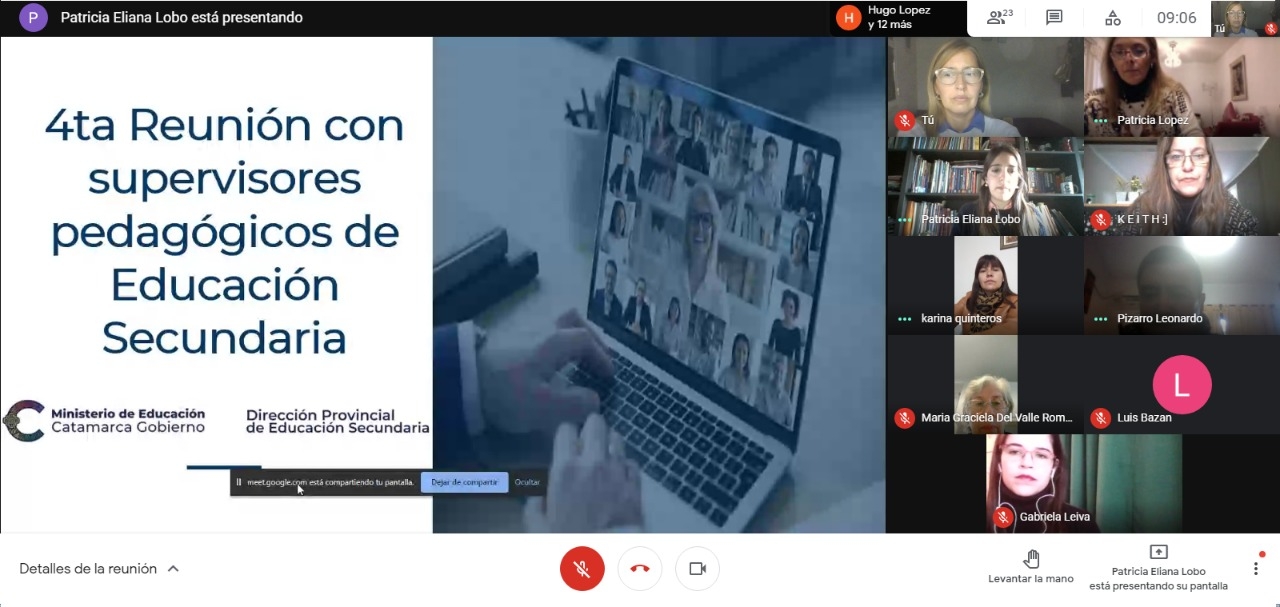Screen dimensions: 1280x607
Task: Click the raise hand icon
Action: coord(1031,559)
